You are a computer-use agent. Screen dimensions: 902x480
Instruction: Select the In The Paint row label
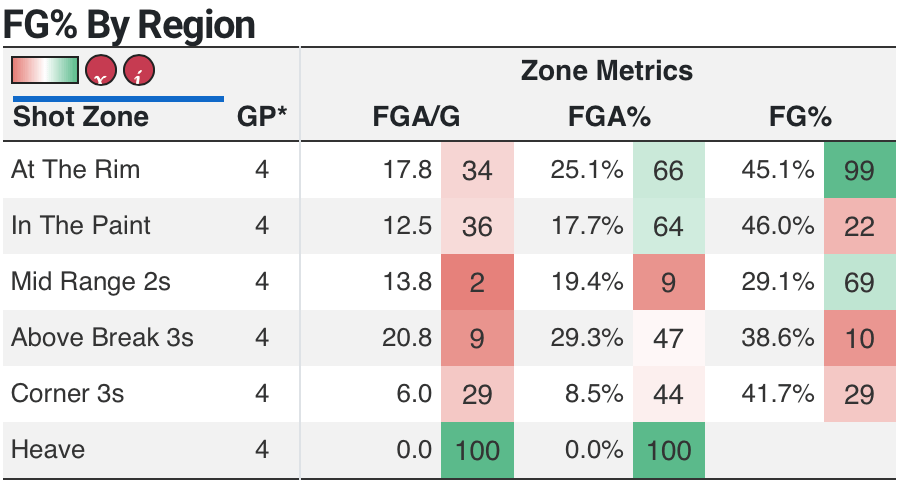pyautogui.click(x=81, y=226)
